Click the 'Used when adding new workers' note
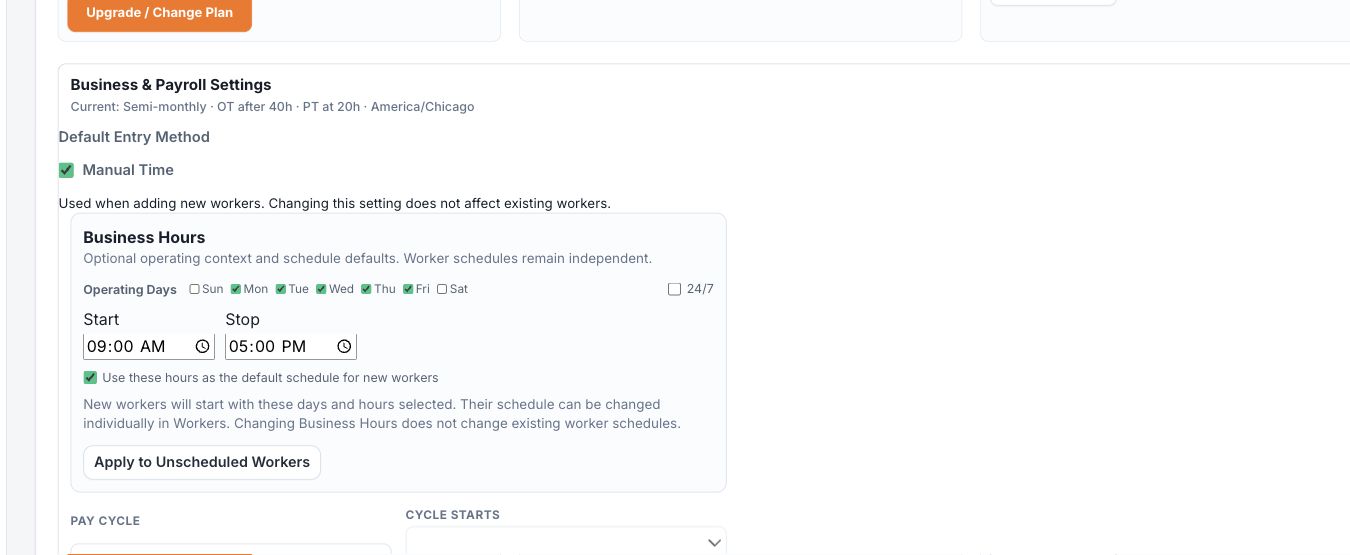The height and width of the screenshot is (555, 1350). 335,203
